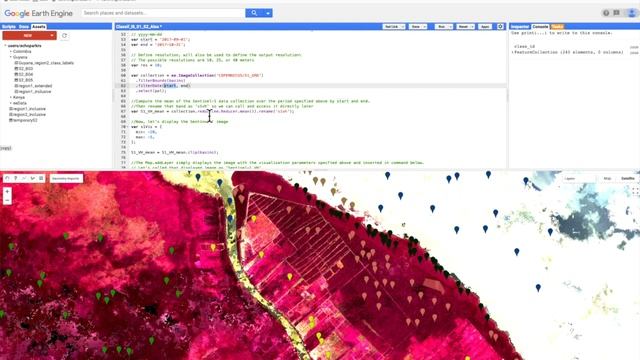Switch to the Docs tab
Image resolution: width=640 pixels, height=360 pixels.
point(24,27)
